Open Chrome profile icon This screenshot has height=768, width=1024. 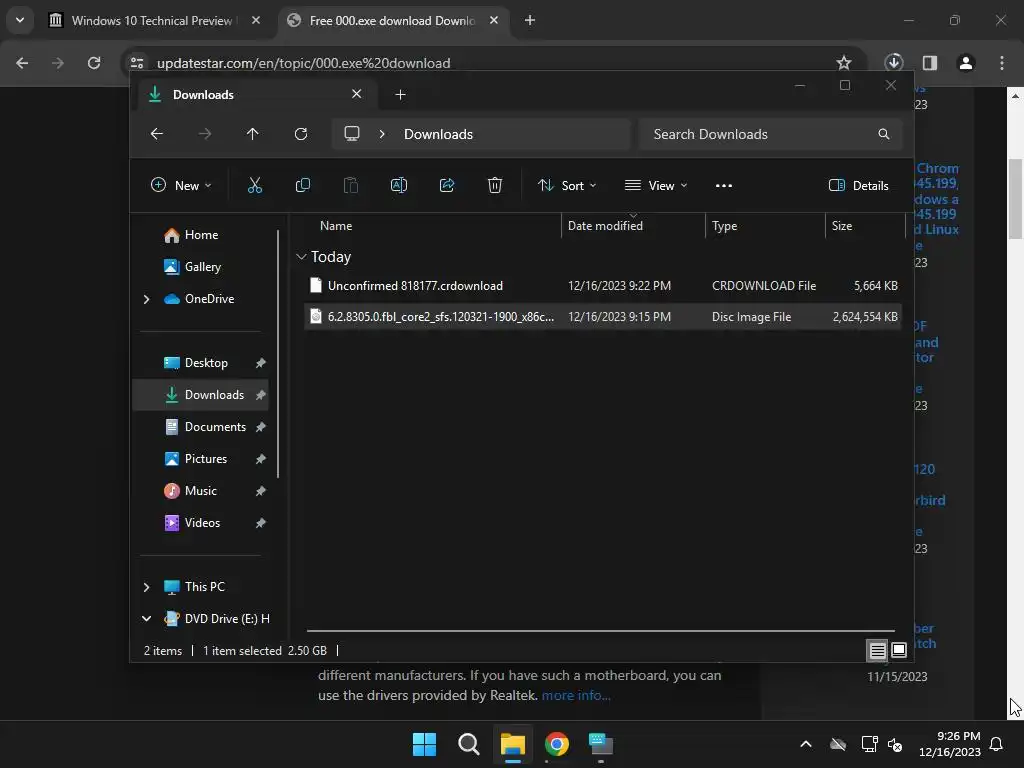tap(966, 63)
